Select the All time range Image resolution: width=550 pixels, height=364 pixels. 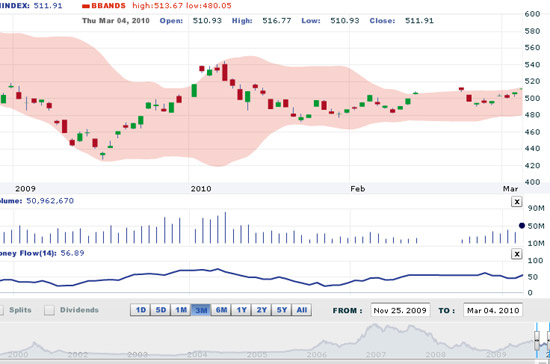click(302, 310)
